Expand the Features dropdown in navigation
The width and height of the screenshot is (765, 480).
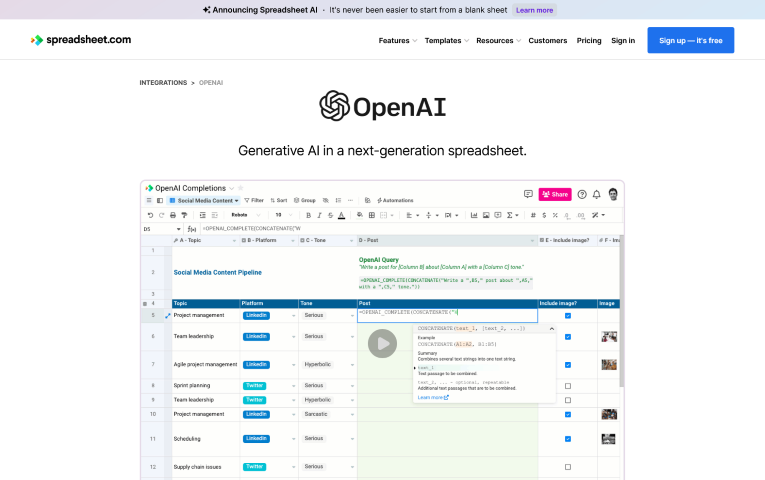click(x=398, y=41)
